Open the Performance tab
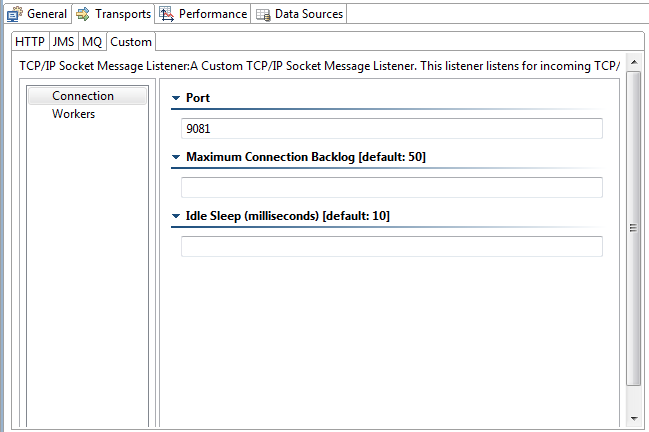 point(203,14)
